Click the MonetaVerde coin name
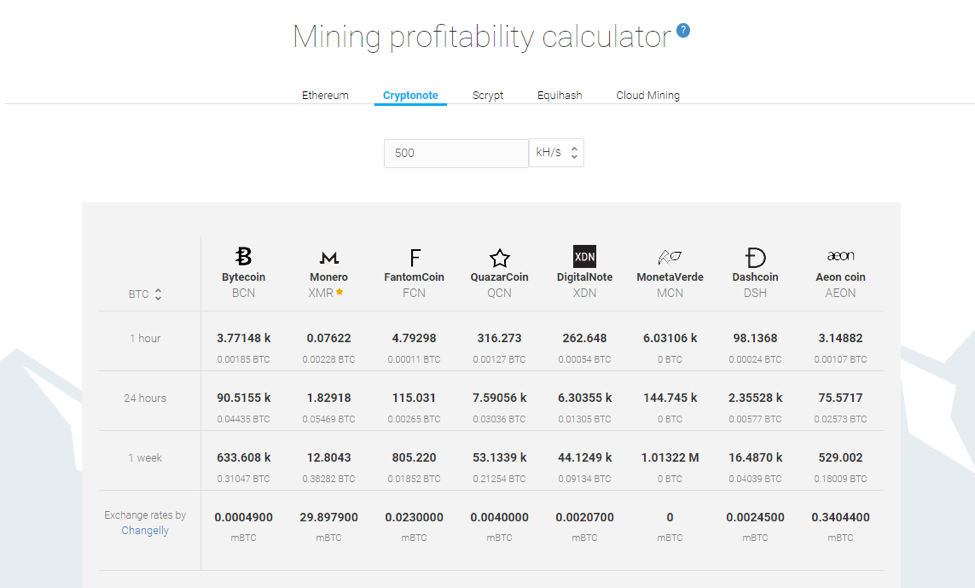Viewport: 975px width, 588px height. click(x=670, y=277)
